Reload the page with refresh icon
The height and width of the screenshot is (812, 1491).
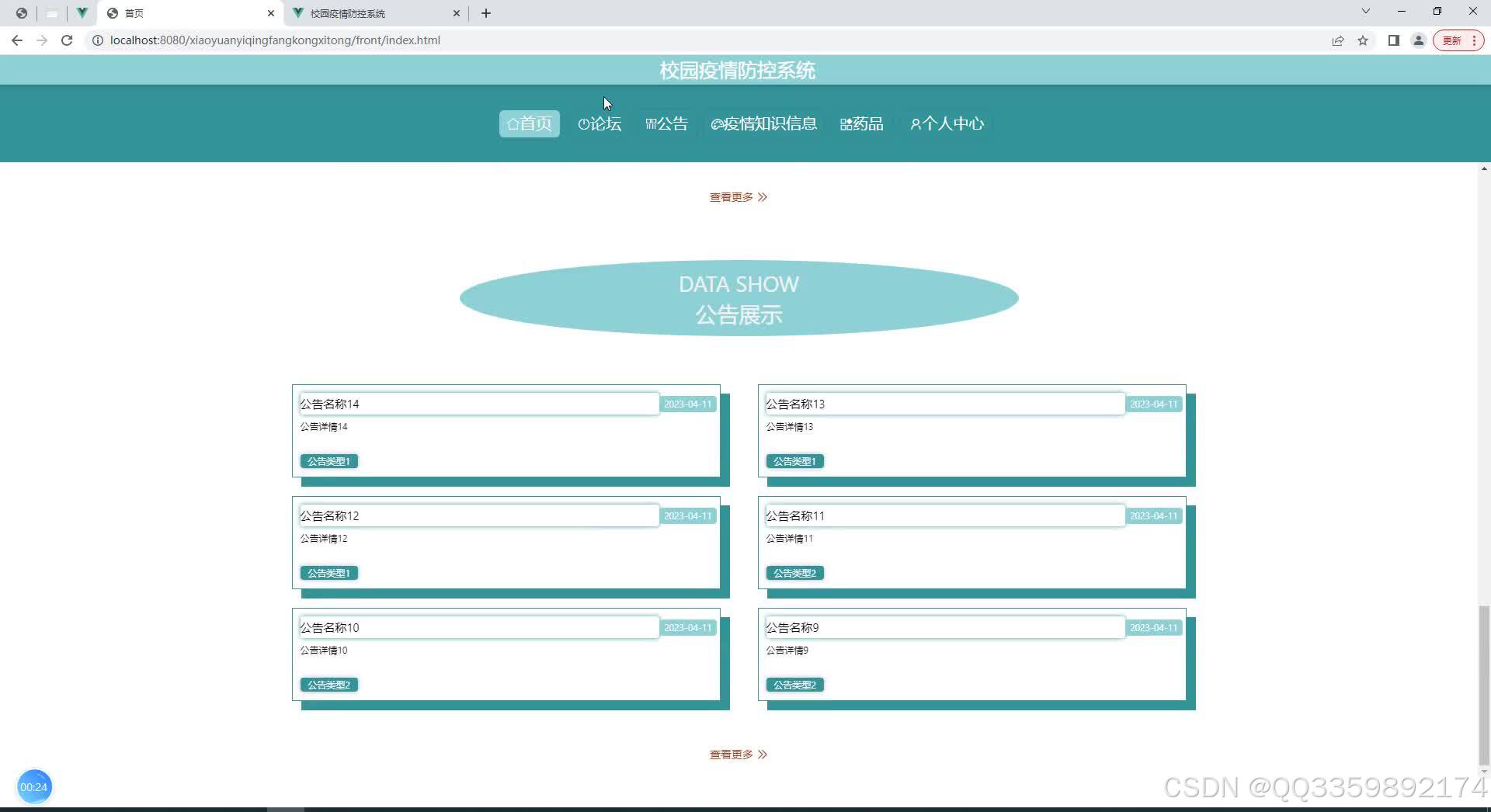pos(67,40)
